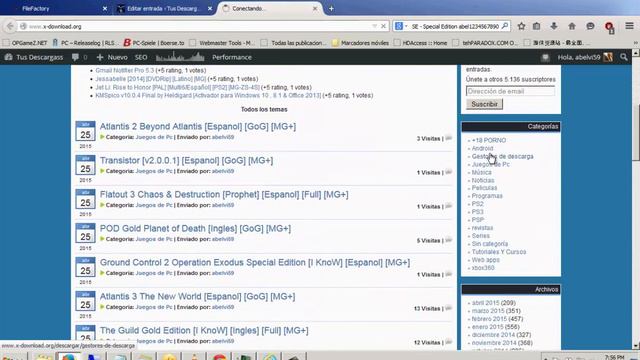The image size is (640, 360).
Task: Select the Gestores de descarga category
Action: pyautogui.click(x=502, y=156)
